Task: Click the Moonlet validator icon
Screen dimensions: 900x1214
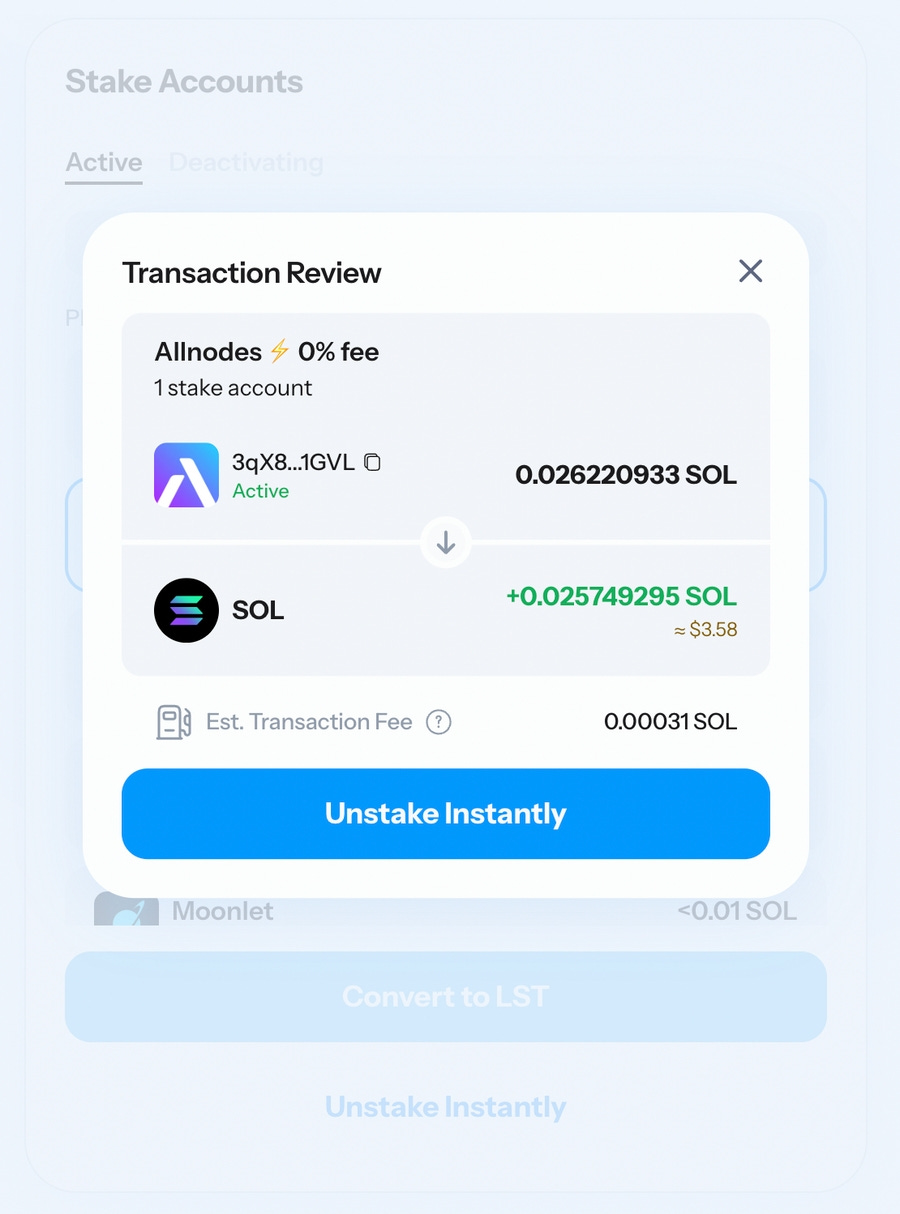Action: [x=126, y=910]
